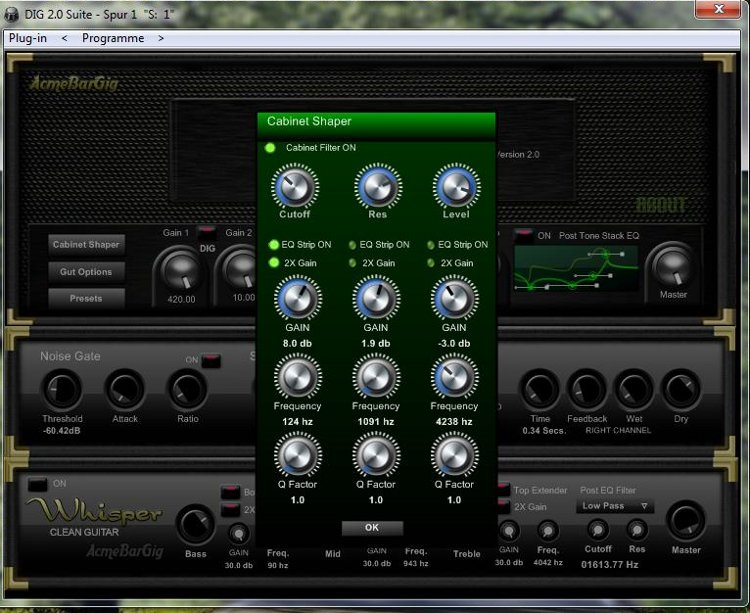
Task: Click the Treble Freq knob showing 4042 hz
Action: point(548,531)
